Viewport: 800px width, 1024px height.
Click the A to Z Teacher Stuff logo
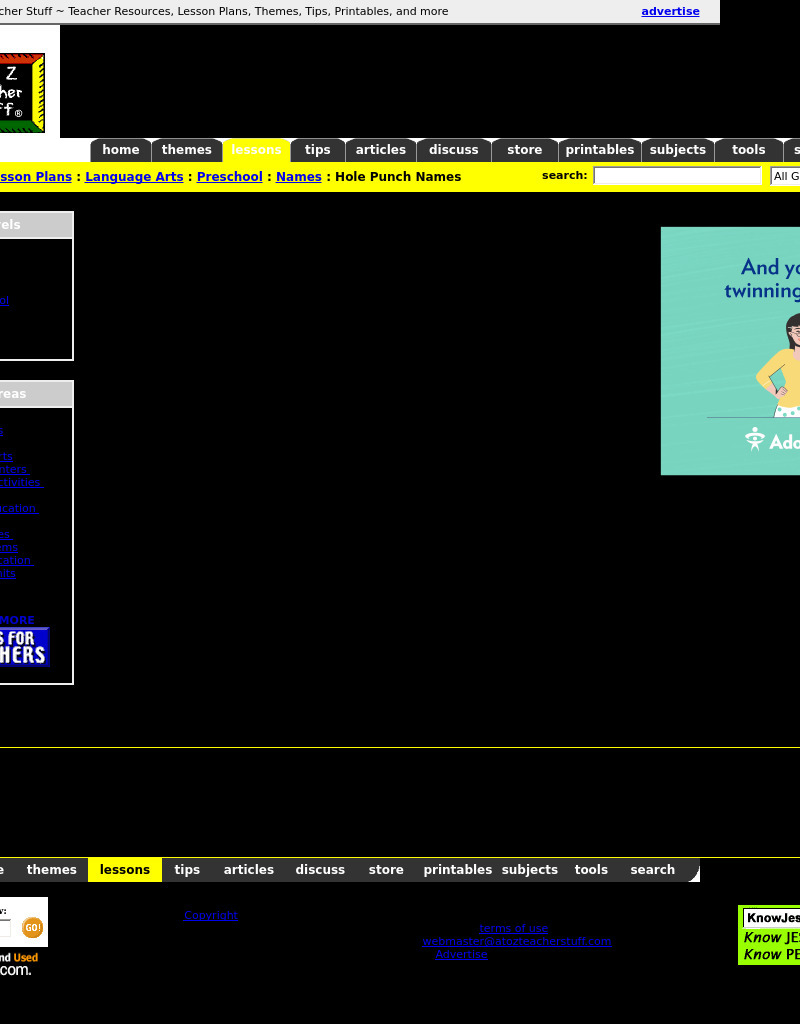[x=22, y=93]
